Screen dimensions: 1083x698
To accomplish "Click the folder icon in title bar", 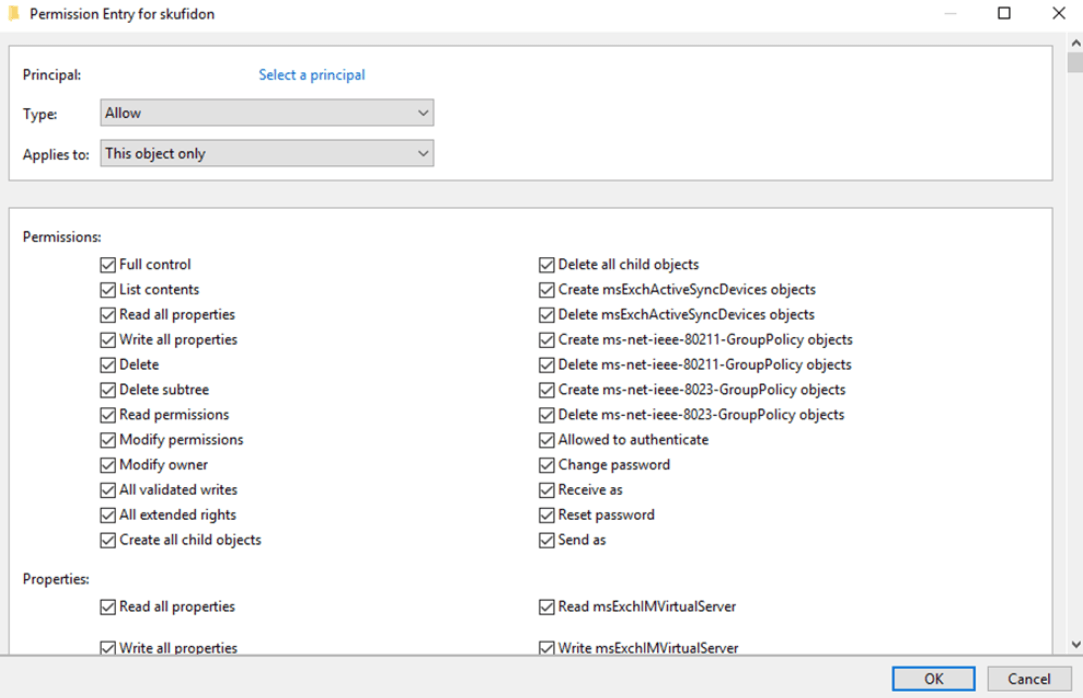I will [14, 14].
